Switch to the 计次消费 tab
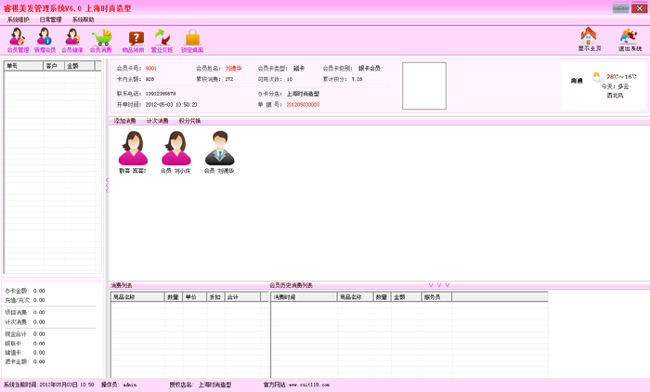Screen dimensions: 650x392 tap(157, 121)
